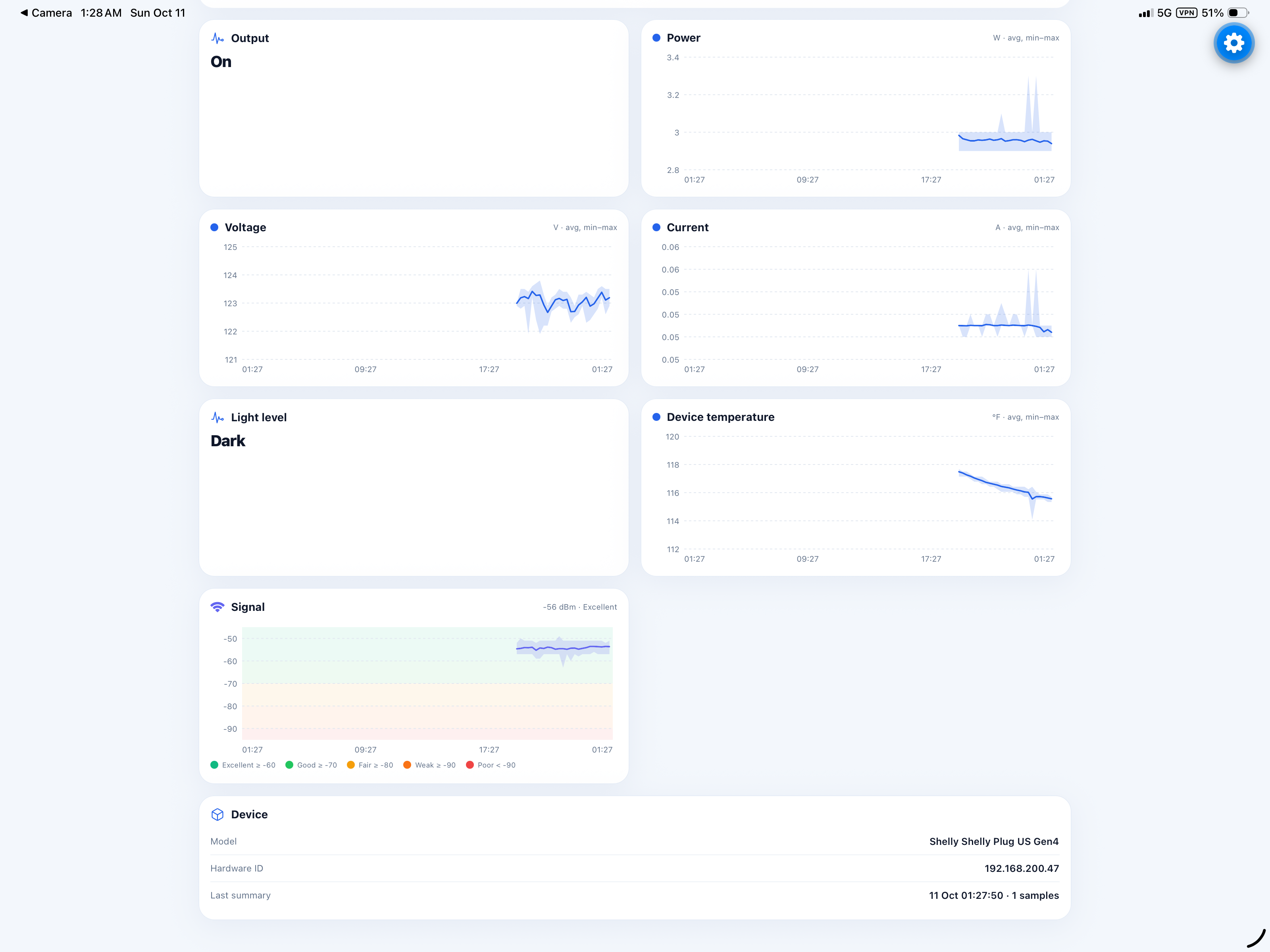Click the Weak ≥ -90 legend dot
This screenshot has width=1270, height=952.
point(407,765)
